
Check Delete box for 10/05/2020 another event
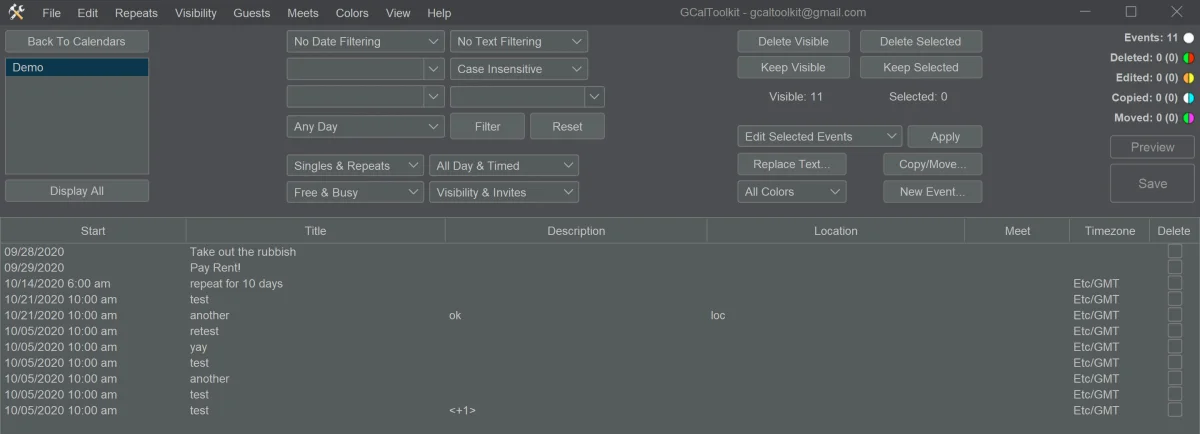(1174, 378)
